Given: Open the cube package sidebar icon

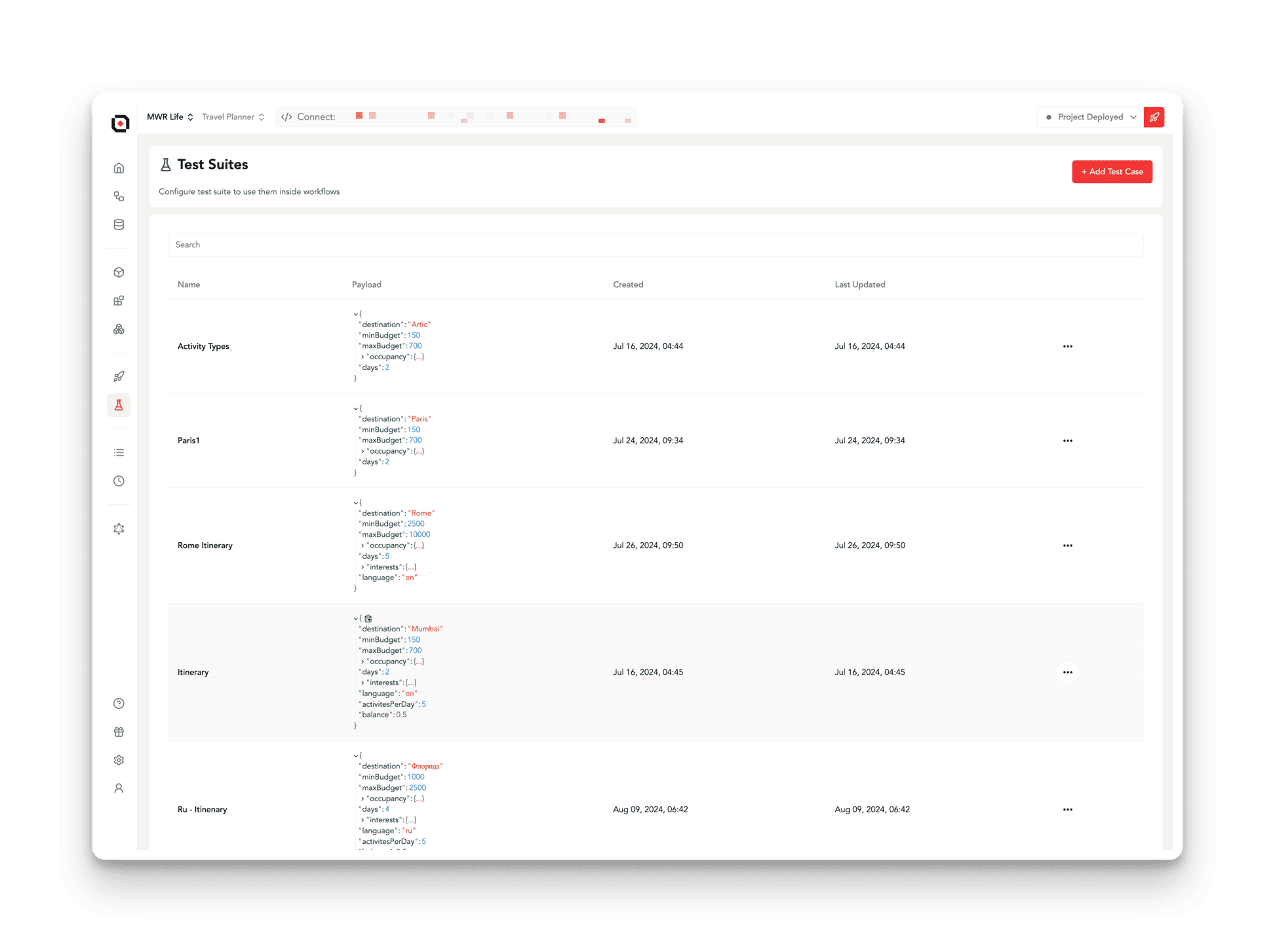Looking at the screenshot, I should (x=119, y=272).
